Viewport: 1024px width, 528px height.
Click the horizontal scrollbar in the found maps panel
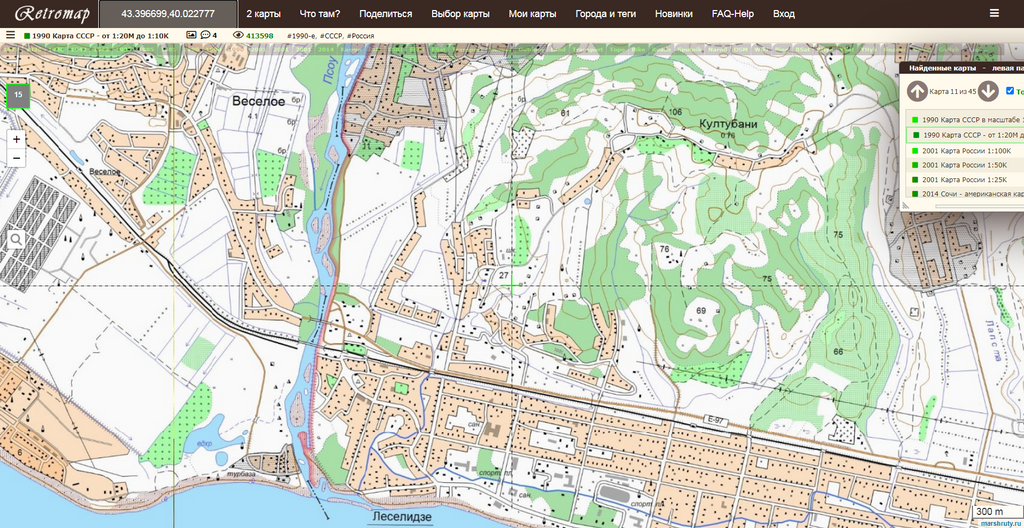click(980, 206)
